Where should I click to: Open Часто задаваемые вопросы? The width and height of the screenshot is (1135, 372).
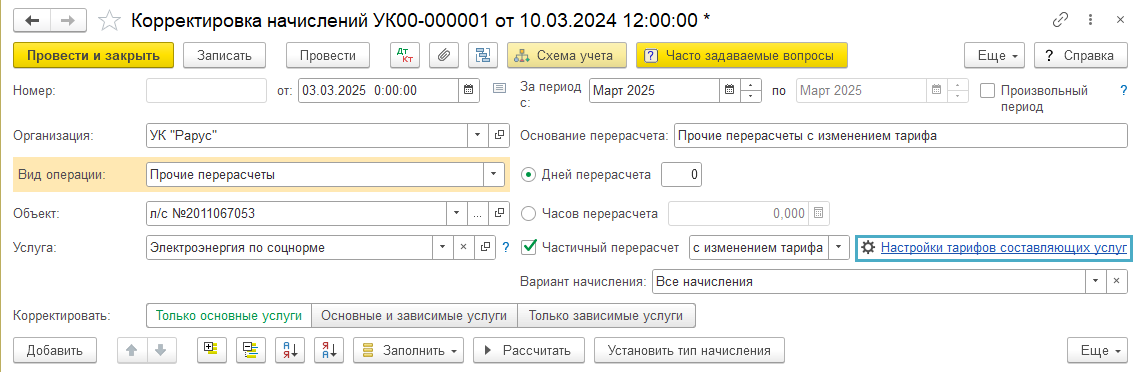point(741,55)
